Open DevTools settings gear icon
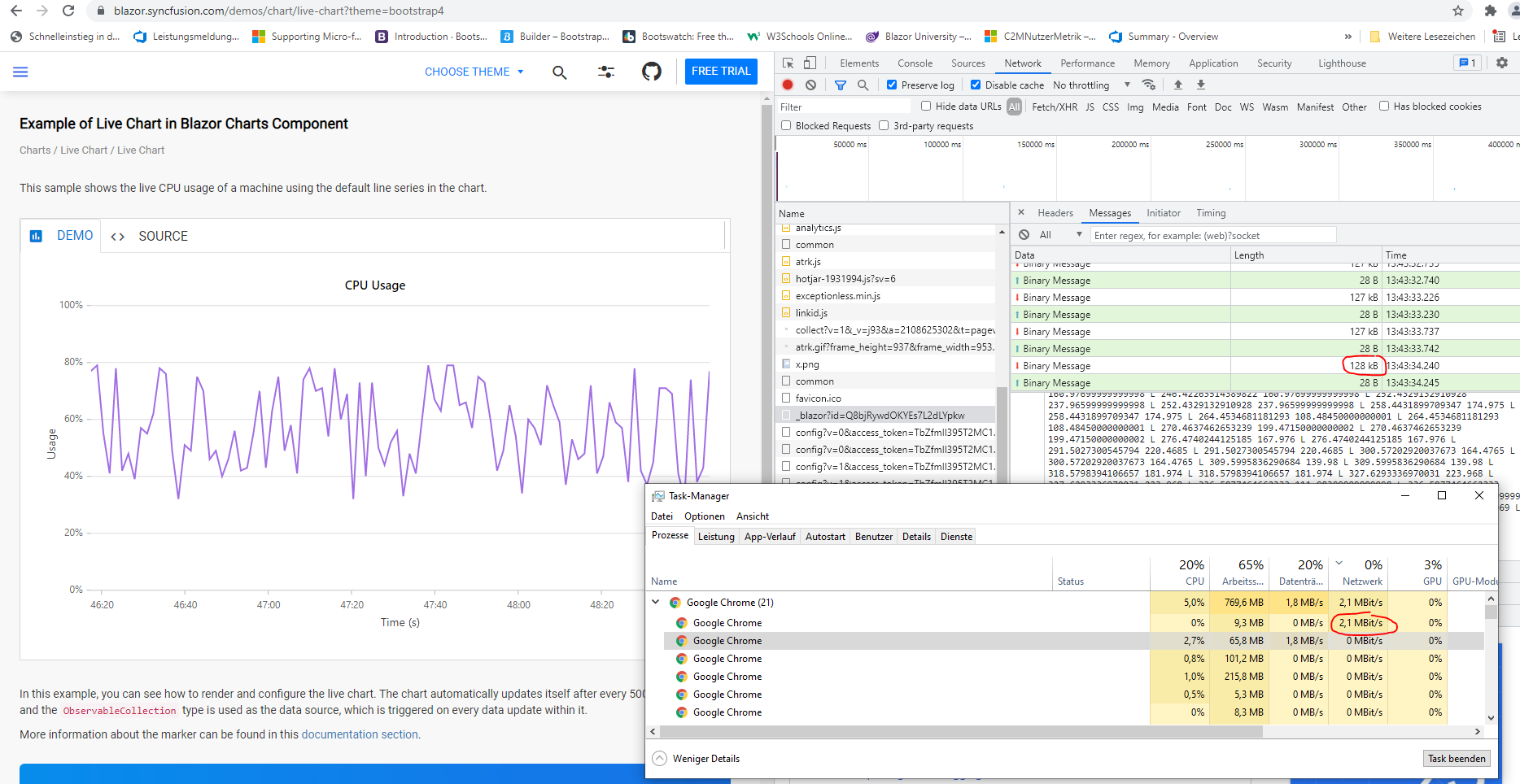 point(1502,63)
